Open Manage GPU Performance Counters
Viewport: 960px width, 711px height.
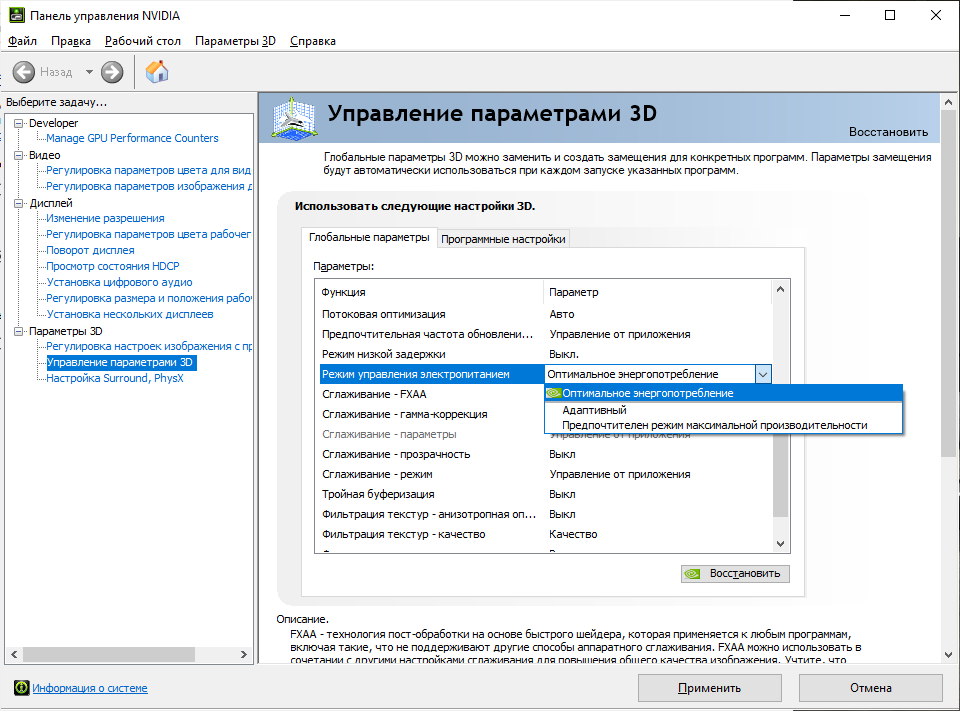tap(132, 138)
